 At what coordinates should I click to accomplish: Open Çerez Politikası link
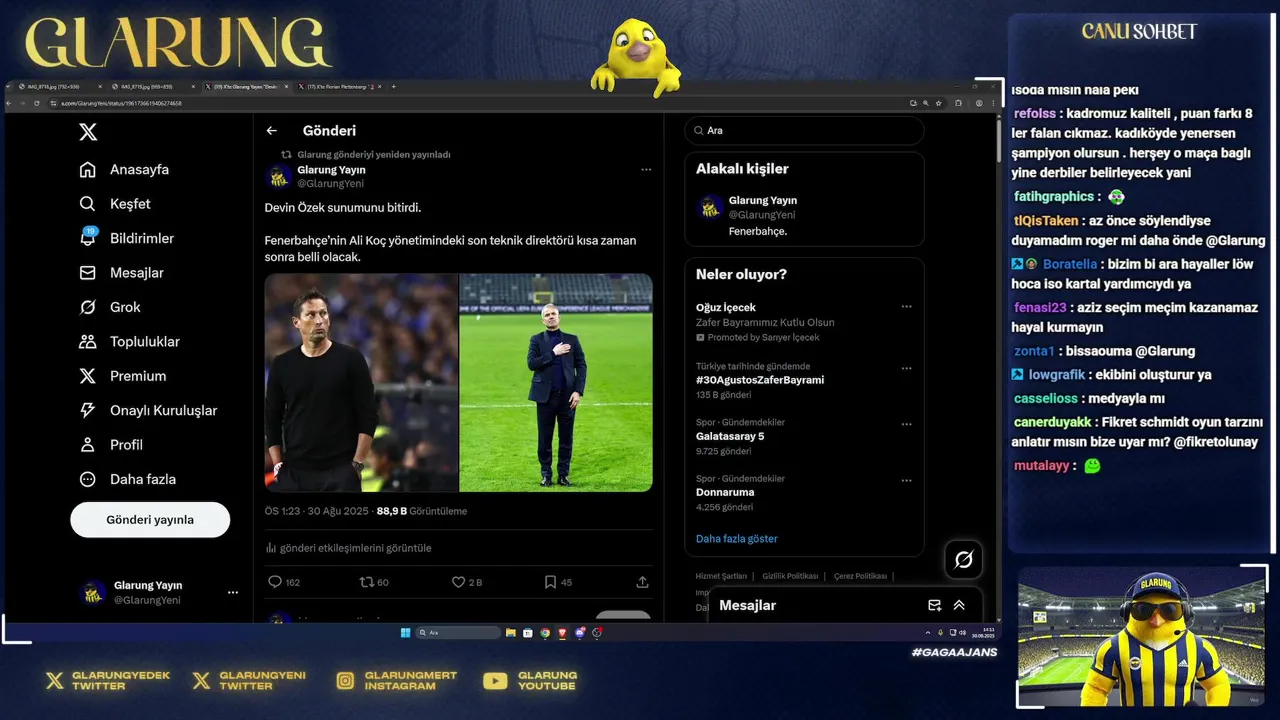(x=860, y=577)
